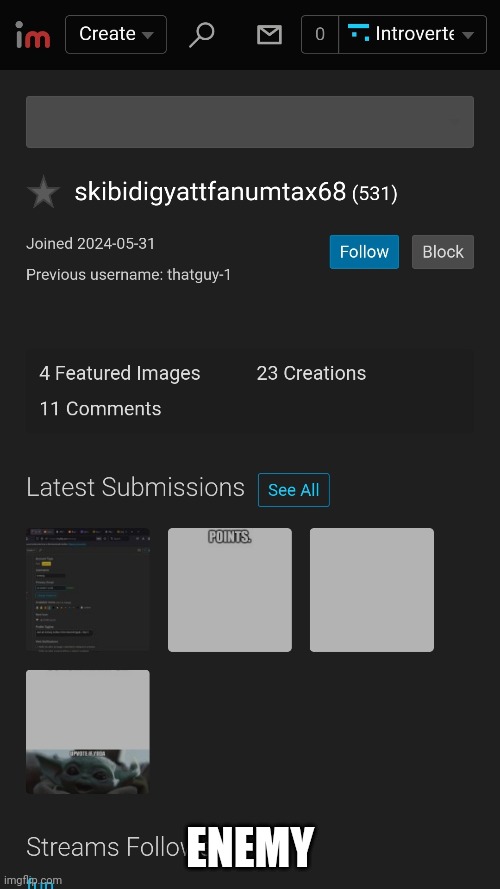This screenshot has width=500, height=889.
Task: Open See All latest submissions
Action: click(294, 490)
